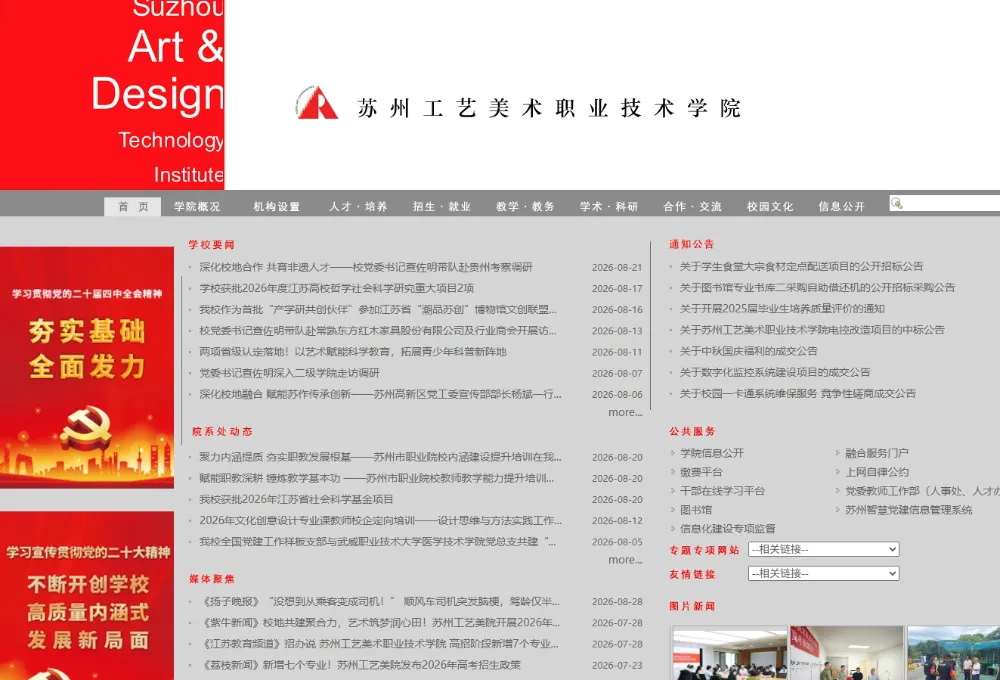Open 融合服务门户 link

(x=877, y=453)
